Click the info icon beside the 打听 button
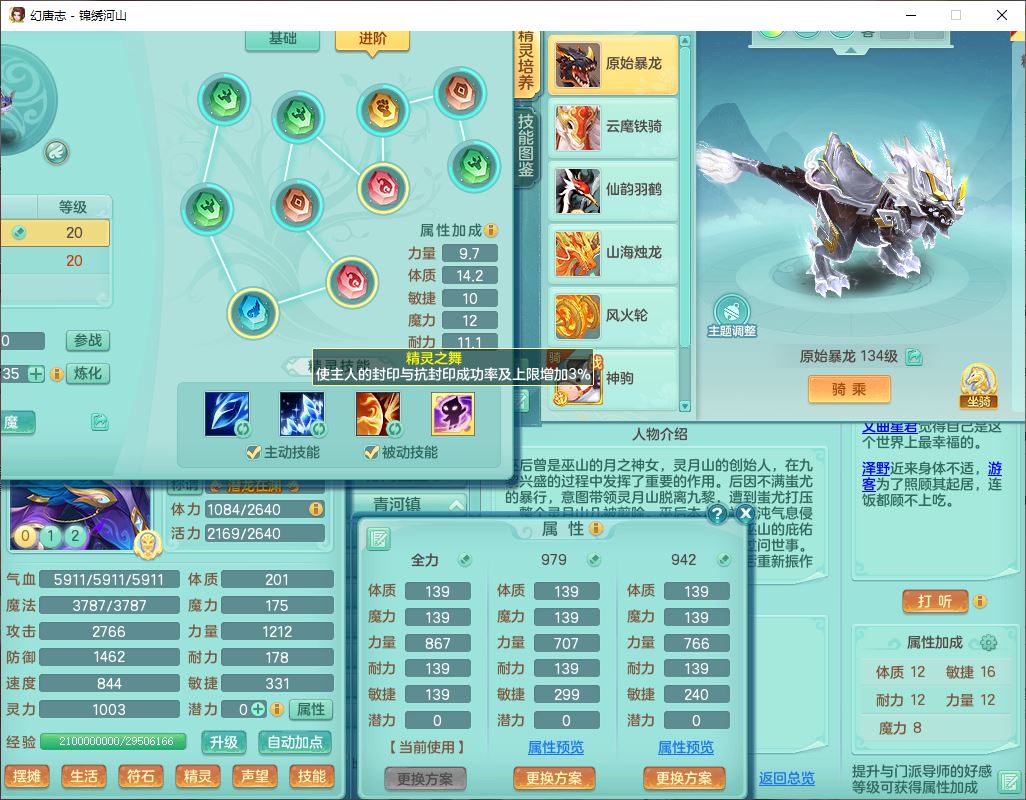The height and width of the screenshot is (800, 1026). (x=980, y=601)
